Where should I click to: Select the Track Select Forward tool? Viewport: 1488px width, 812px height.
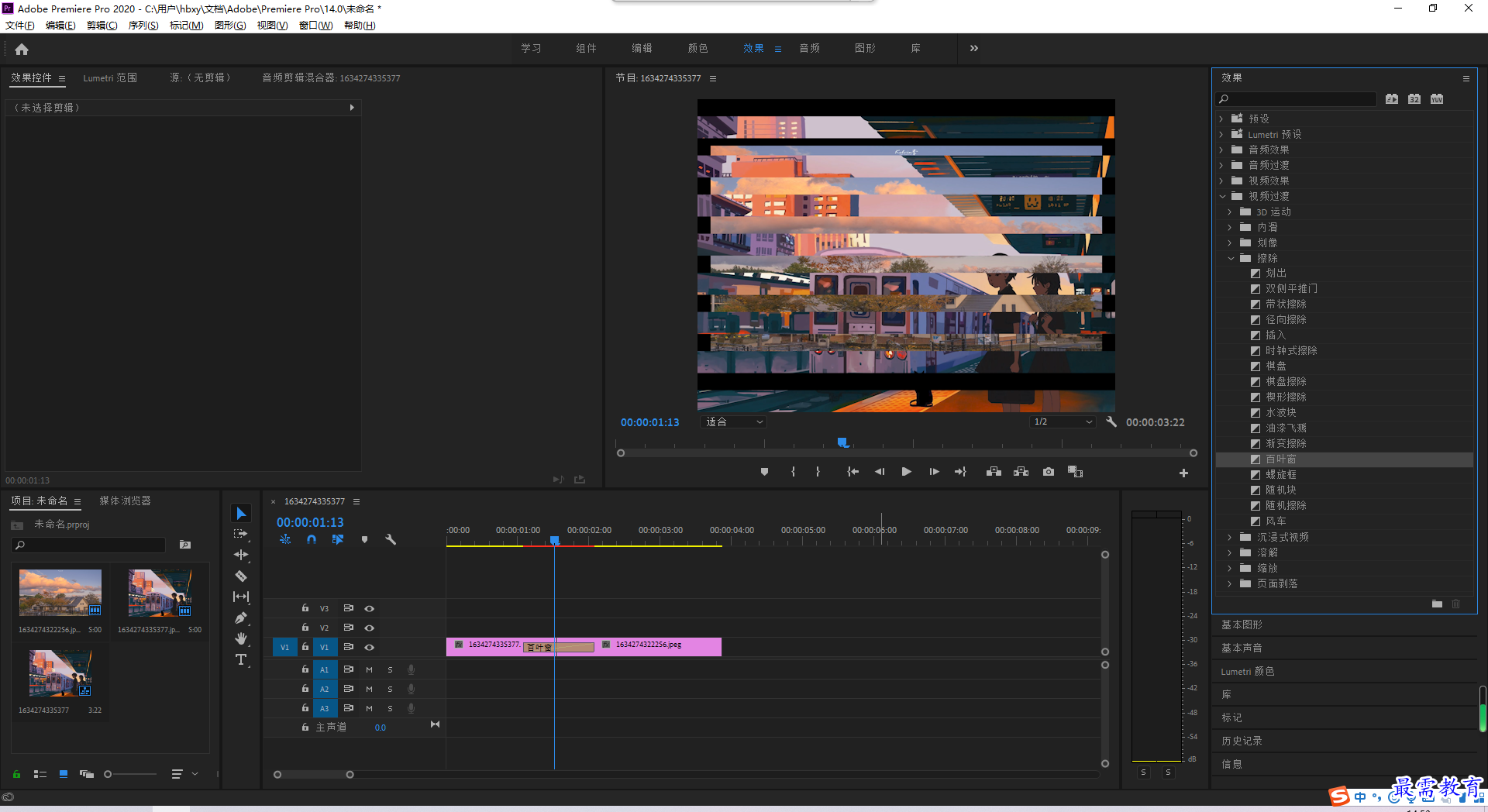[x=240, y=534]
